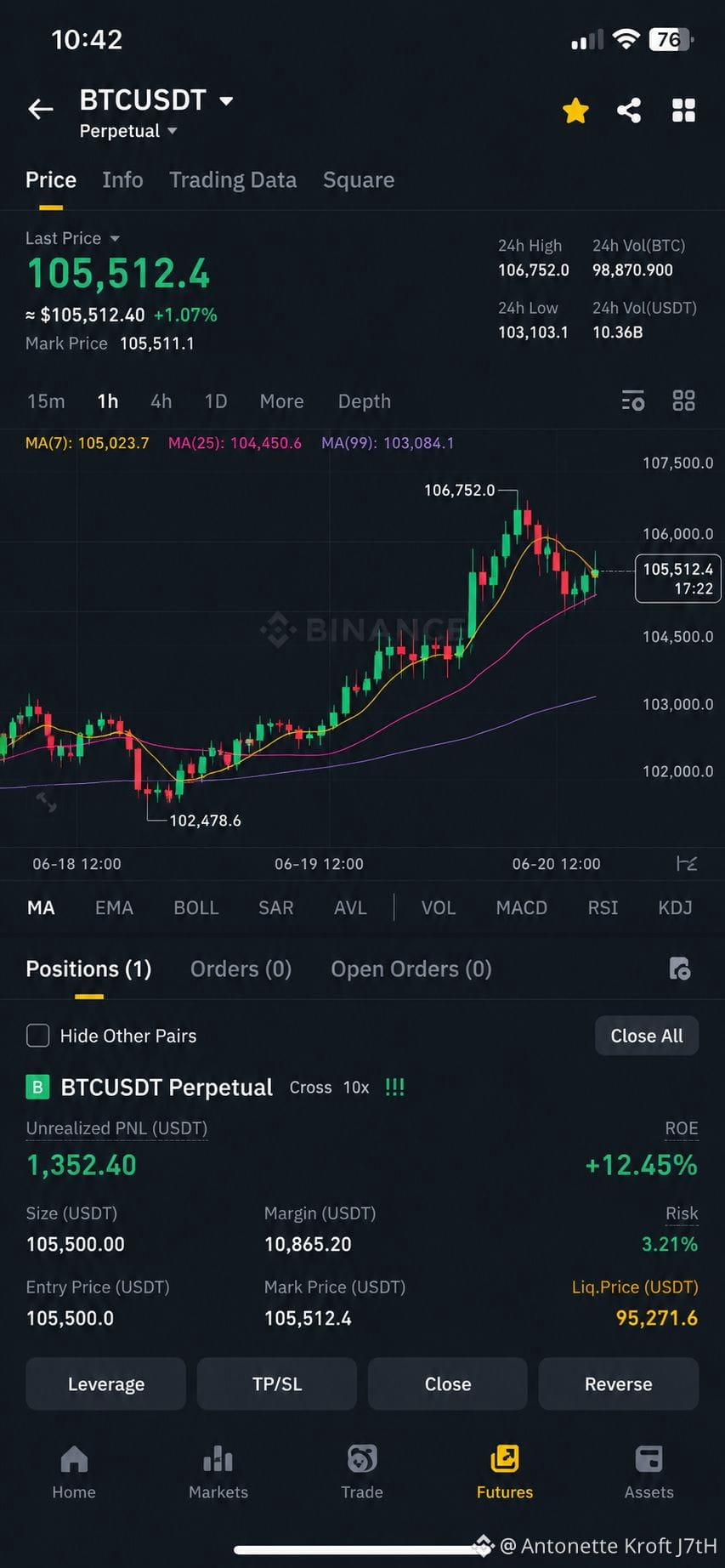Open Trade in bottom navigation
725x1568 pixels.
coord(362,1473)
